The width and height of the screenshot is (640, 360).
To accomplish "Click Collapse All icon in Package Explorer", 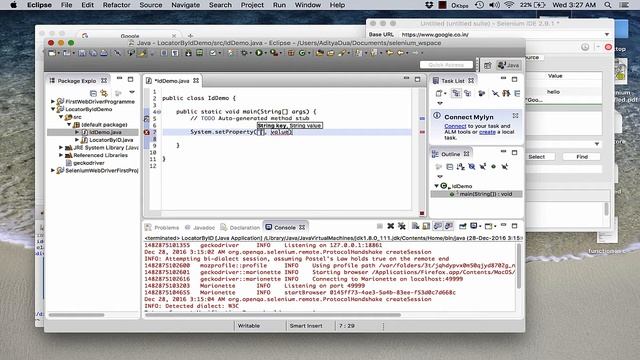I will (93, 93).
